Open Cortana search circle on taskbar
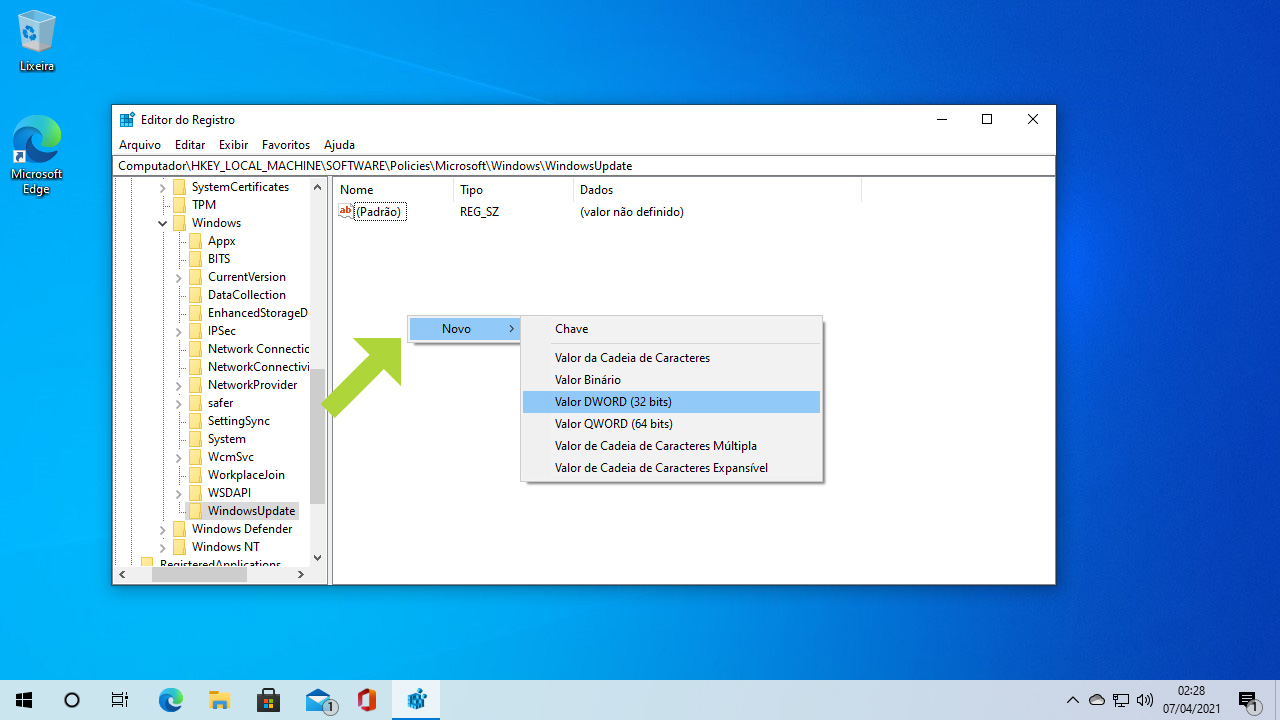Image resolution: width=1280 pixels, height=720 pixels. click(72, 700)
